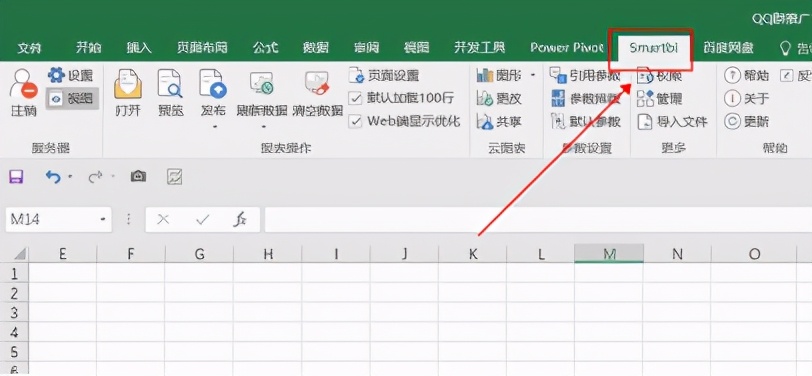
Task: Select column M header
Action: pos(610,254)
